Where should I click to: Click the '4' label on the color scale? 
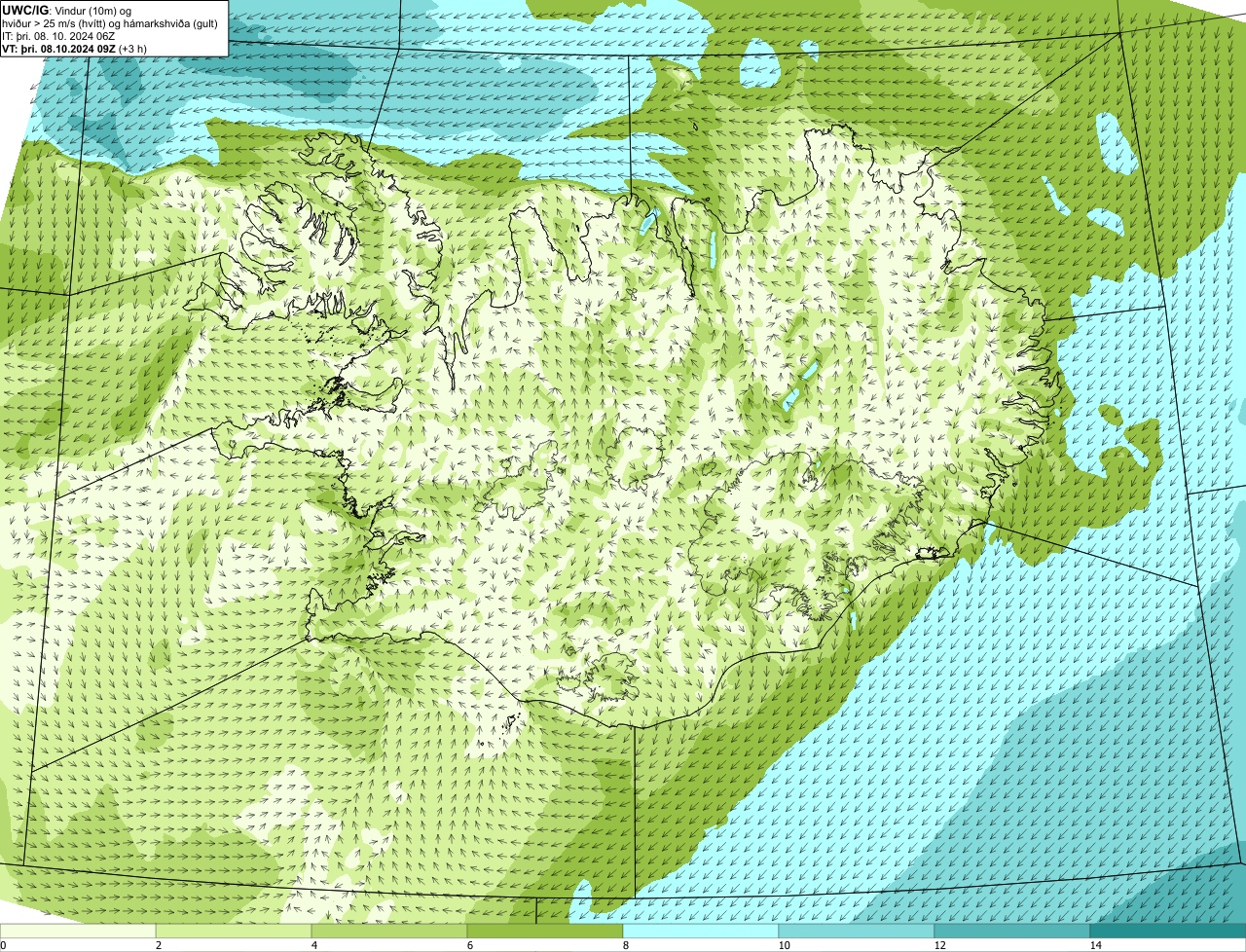click(x=313, y=945)
